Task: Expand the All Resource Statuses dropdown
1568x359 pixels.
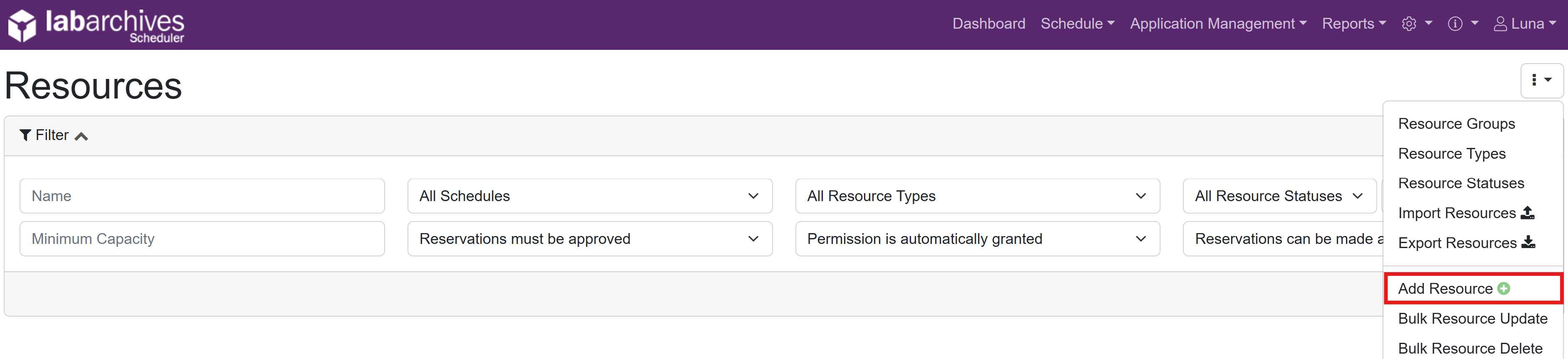Action: pos(1278,196)
